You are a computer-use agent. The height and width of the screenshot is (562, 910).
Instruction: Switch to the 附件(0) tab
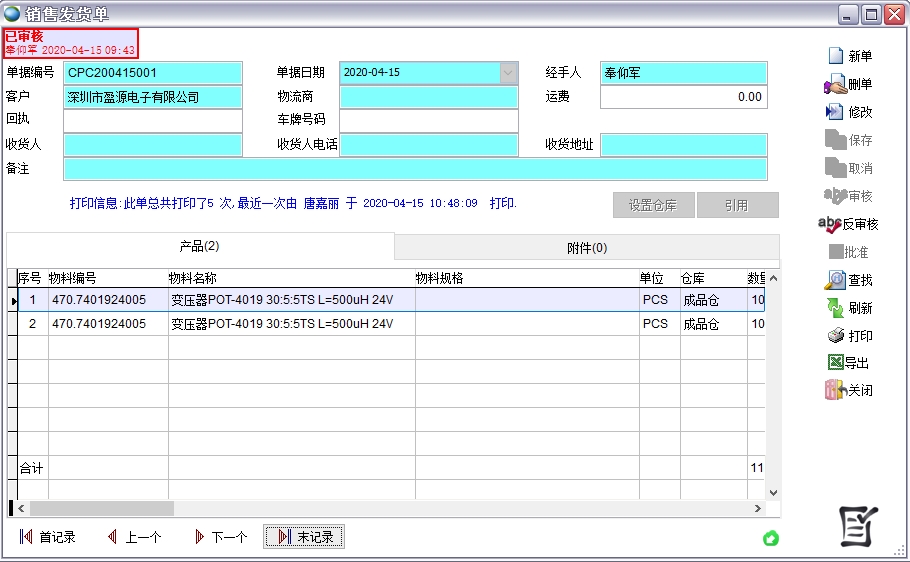point(587,248)
